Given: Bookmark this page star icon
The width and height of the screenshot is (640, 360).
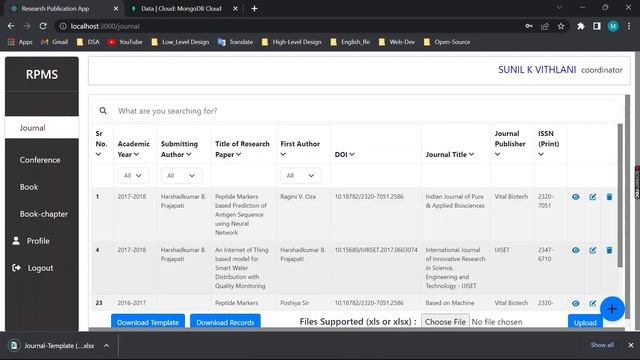Looking at the screenshot, I should tap(561, 26).
